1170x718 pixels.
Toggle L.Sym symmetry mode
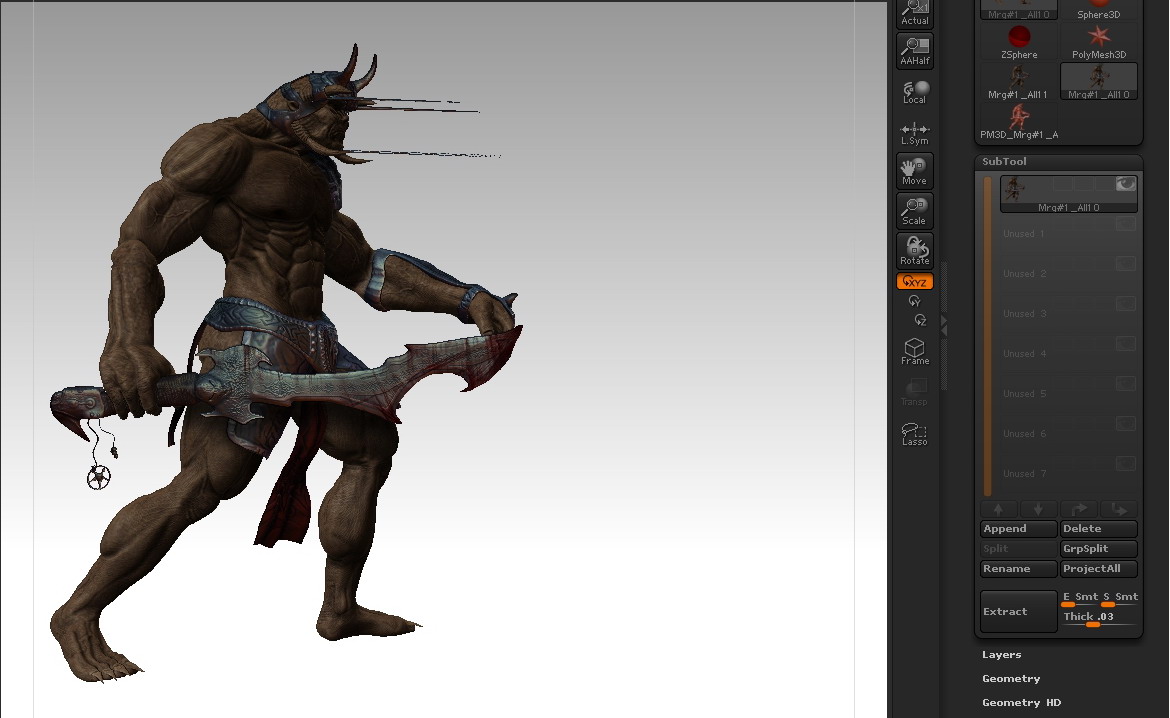pyautogui.click(x=914, y=130)
